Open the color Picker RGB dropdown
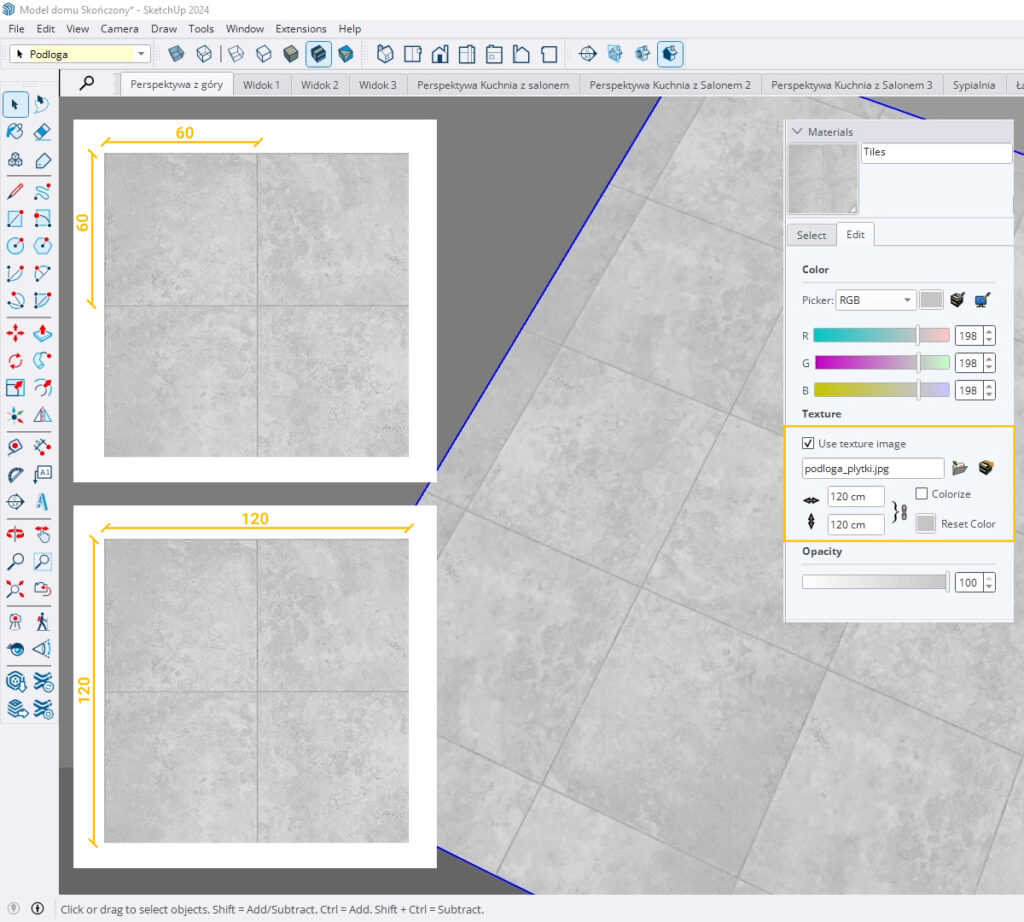Viewport: 1024px width, 922px height. pyautogui.click(x=876, y=300)
